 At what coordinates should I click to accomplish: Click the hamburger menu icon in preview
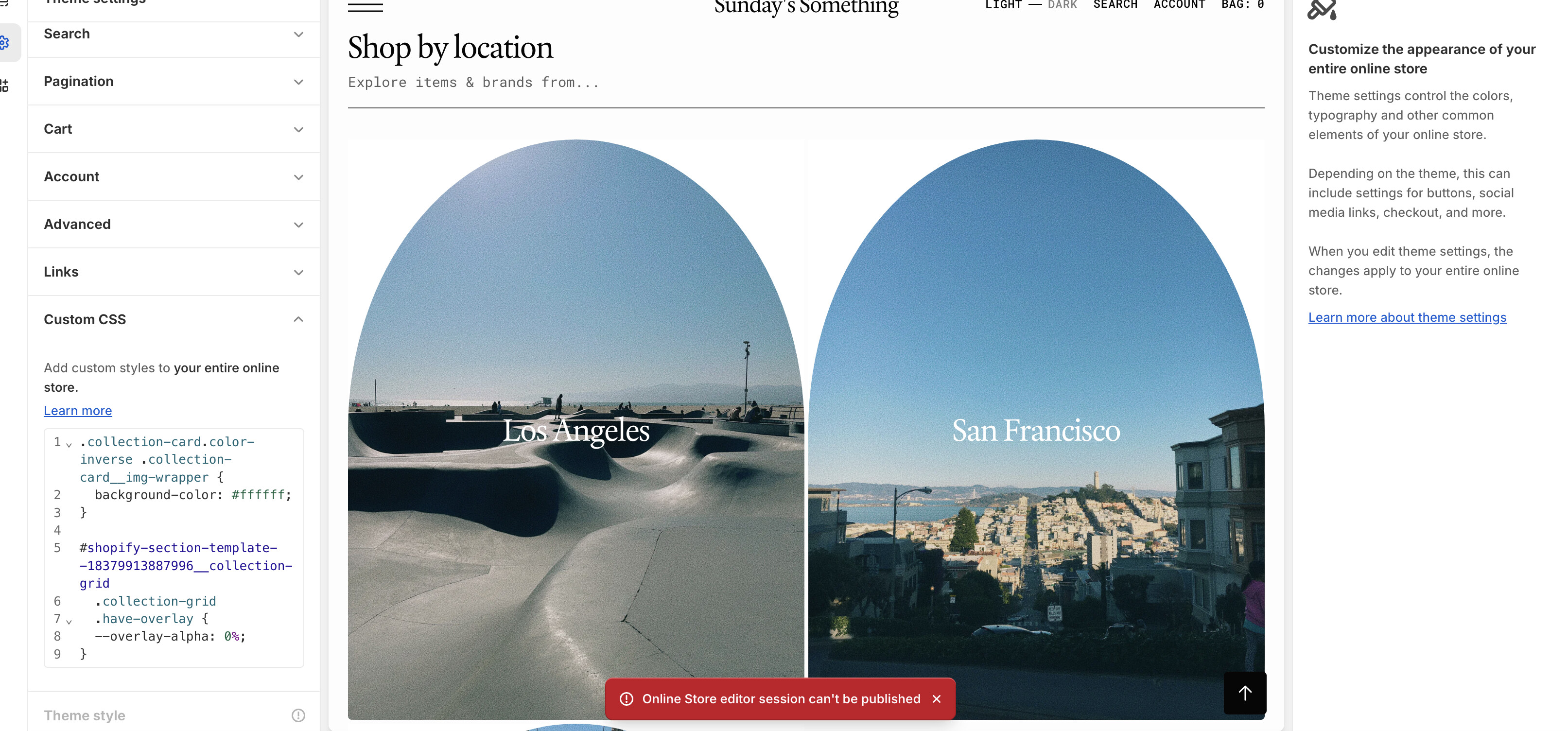365,7
